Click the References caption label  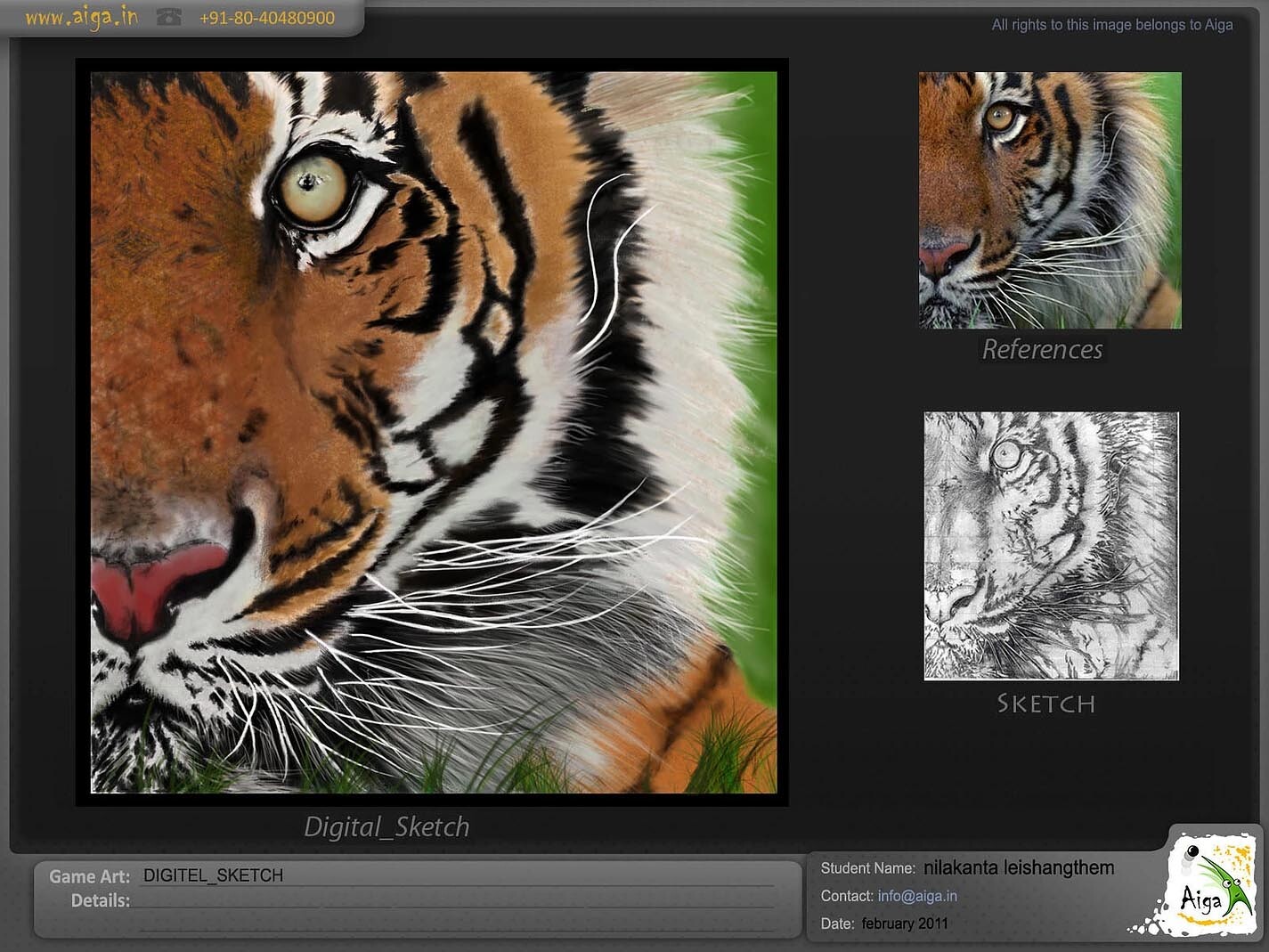(1042, 349)
